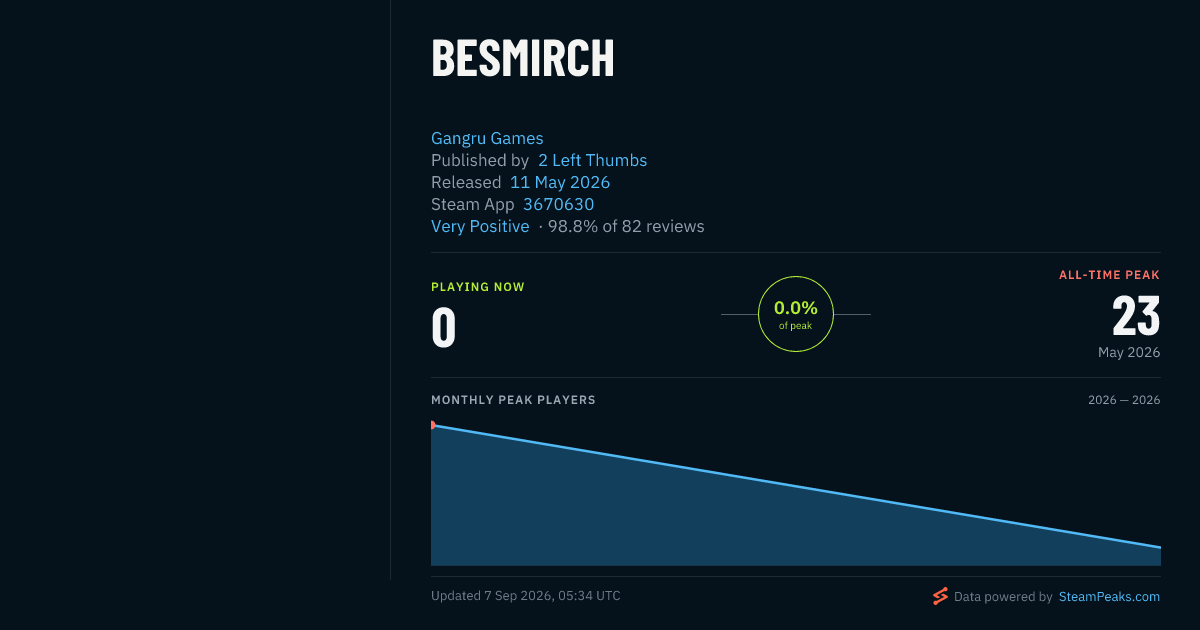Click the BESMIRCH game title
Screen dimensions: 1200x630
(523, 59)
